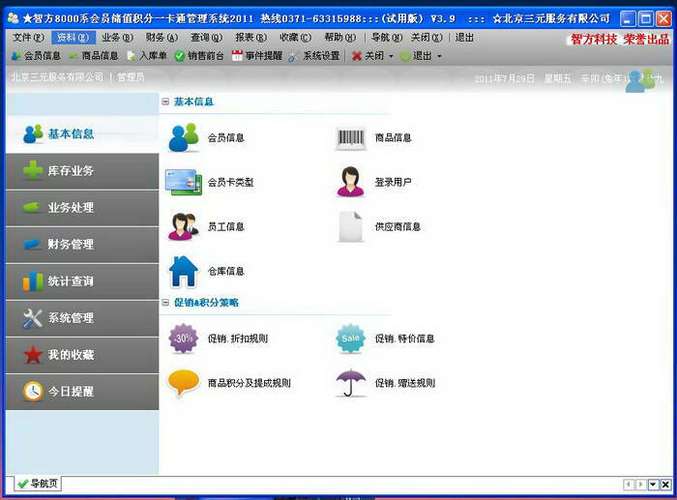Click 促销.赠送规则 text label
Screen dimensions: 677x500
tap(405, 383)
